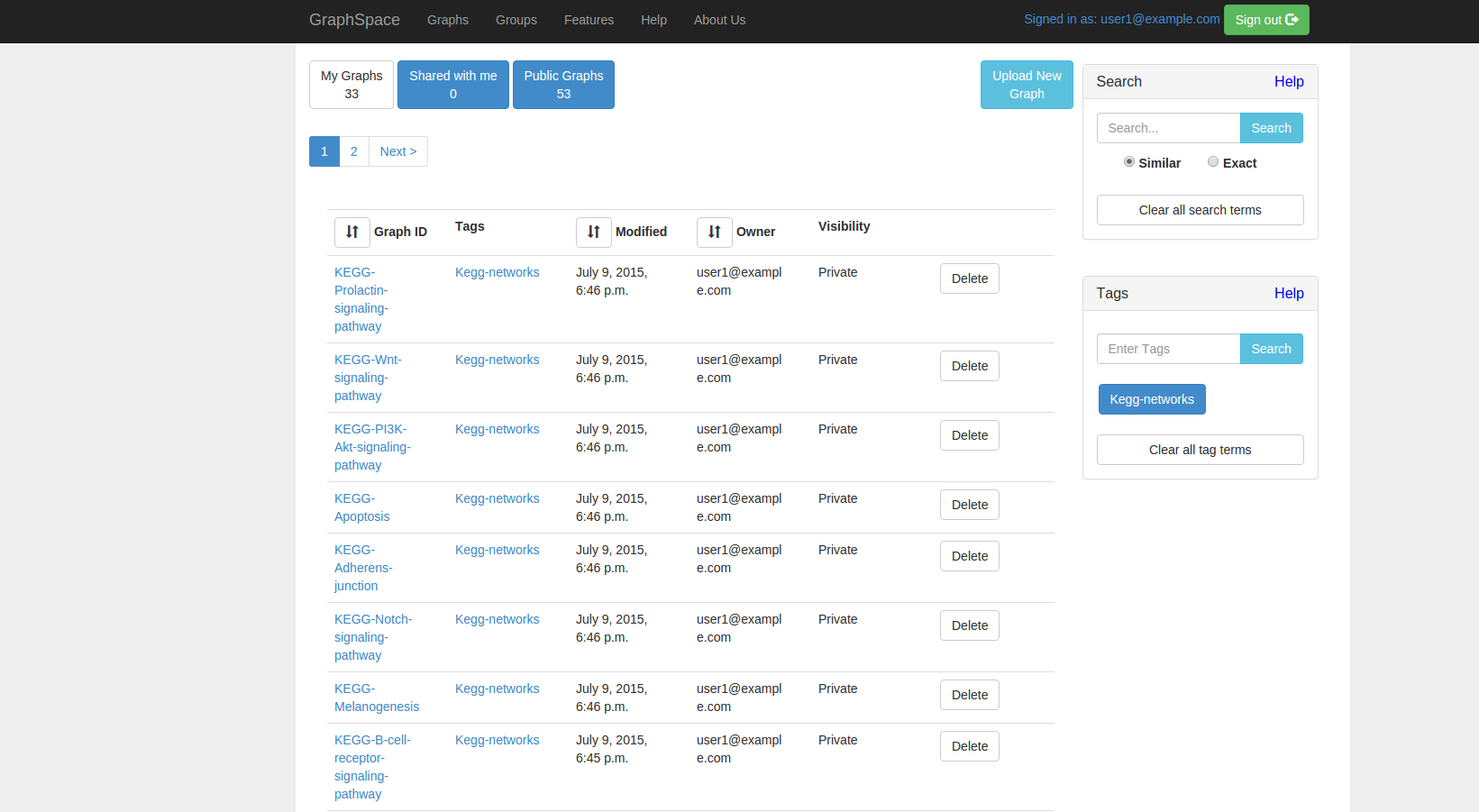Select the Exact search radio button

(x=1213, y=161)
